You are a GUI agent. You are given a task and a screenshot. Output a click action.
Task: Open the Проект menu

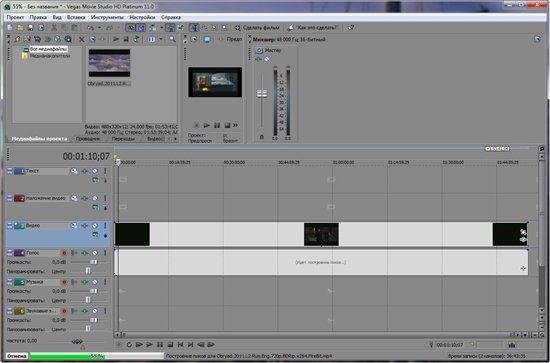(x=15, y=17)
